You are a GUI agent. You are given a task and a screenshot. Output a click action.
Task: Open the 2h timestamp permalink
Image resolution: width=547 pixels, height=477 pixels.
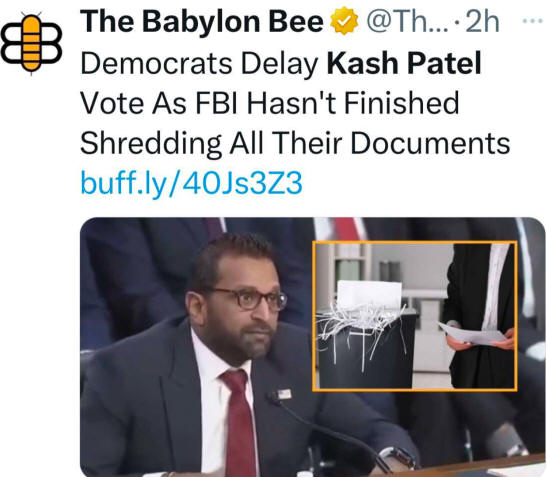point(482,22)
